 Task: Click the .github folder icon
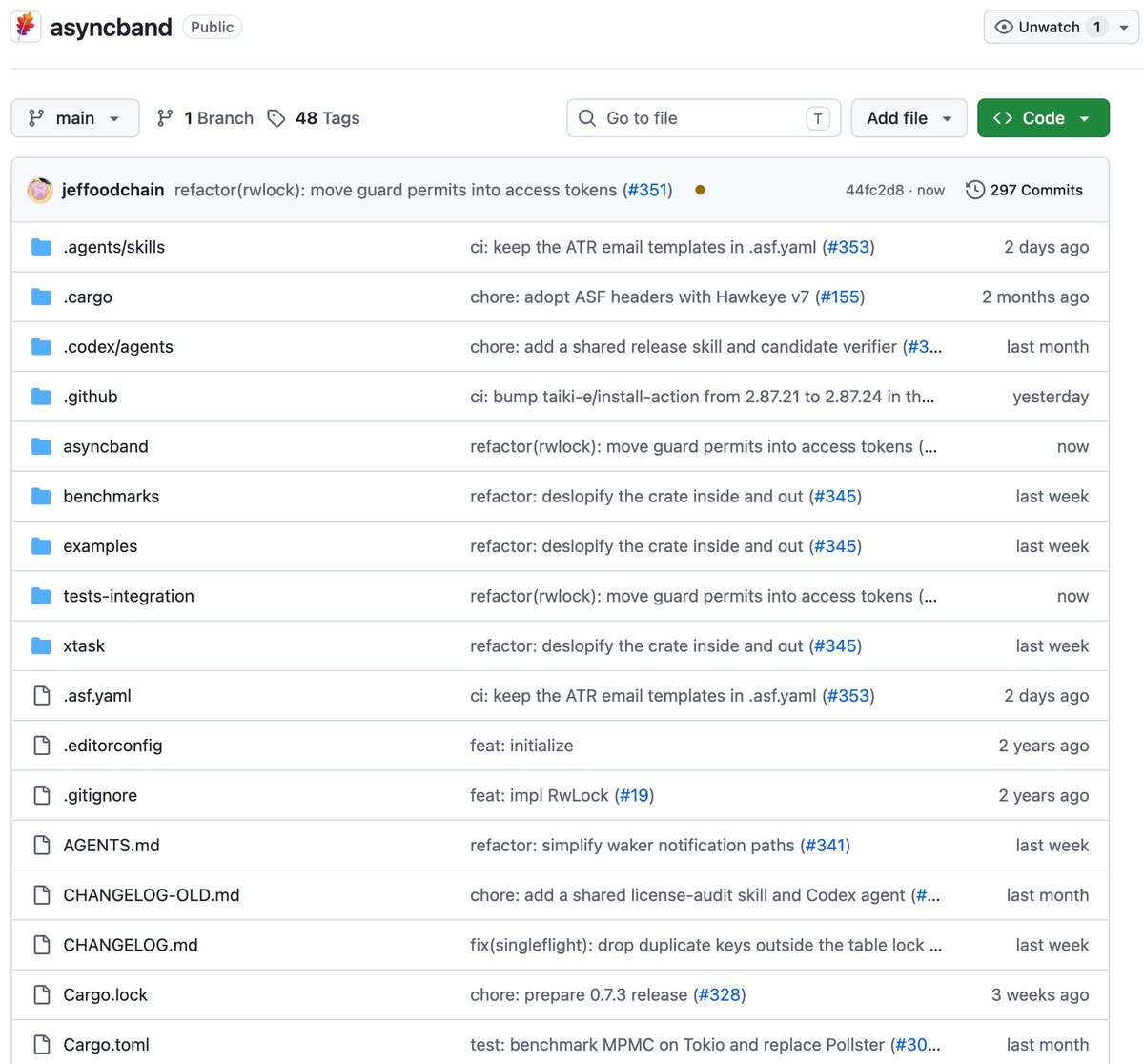(41, 397)
